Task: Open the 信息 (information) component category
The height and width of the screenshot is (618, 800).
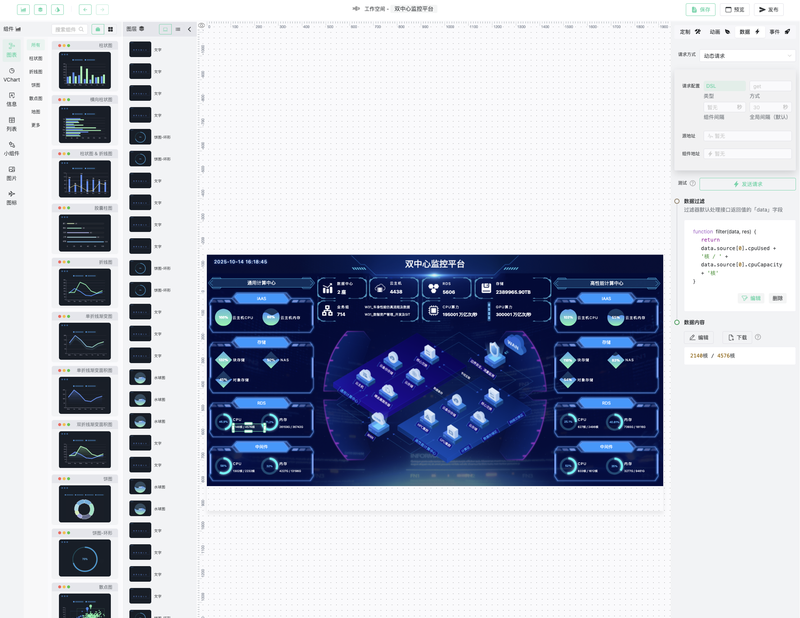Action: tap(12, 98)
